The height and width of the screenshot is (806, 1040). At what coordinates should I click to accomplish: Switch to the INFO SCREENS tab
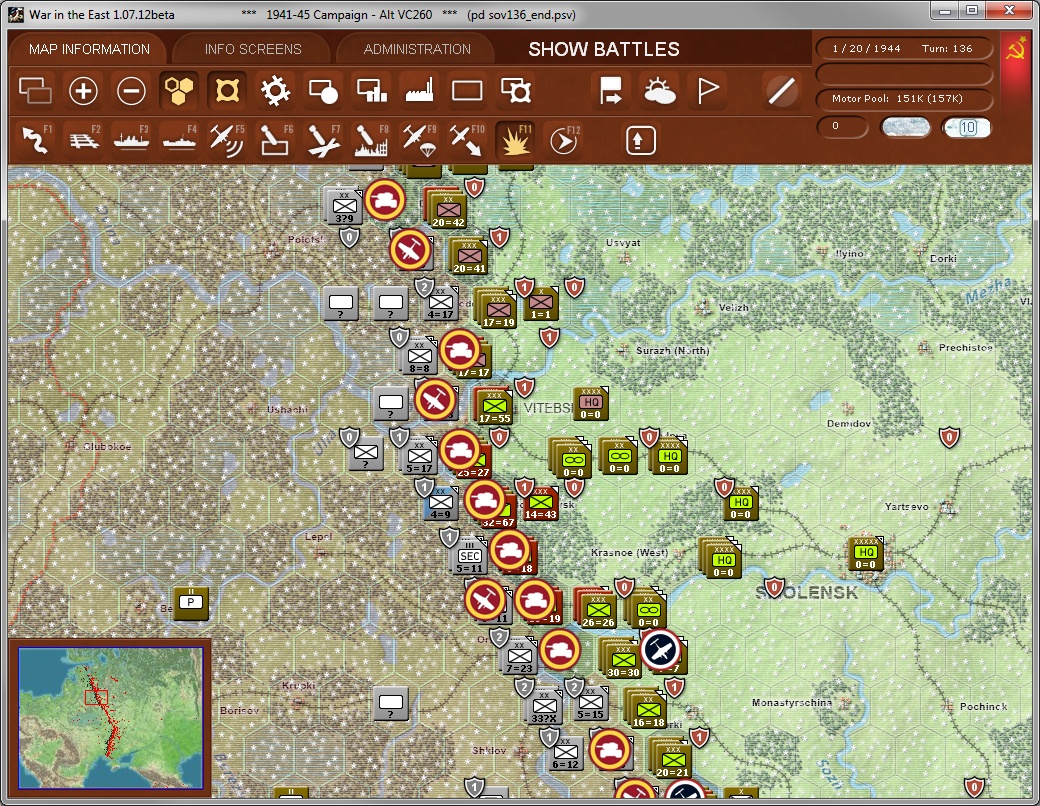pos(251,48)
